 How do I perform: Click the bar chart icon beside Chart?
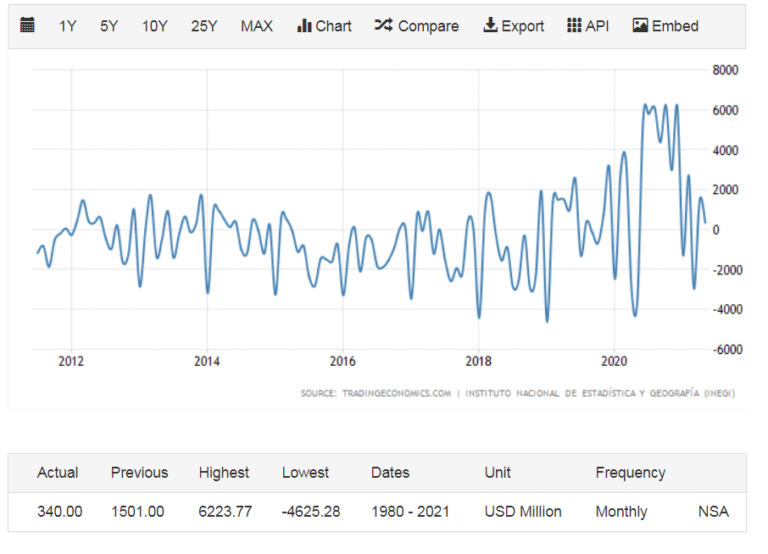click(304, 25)
